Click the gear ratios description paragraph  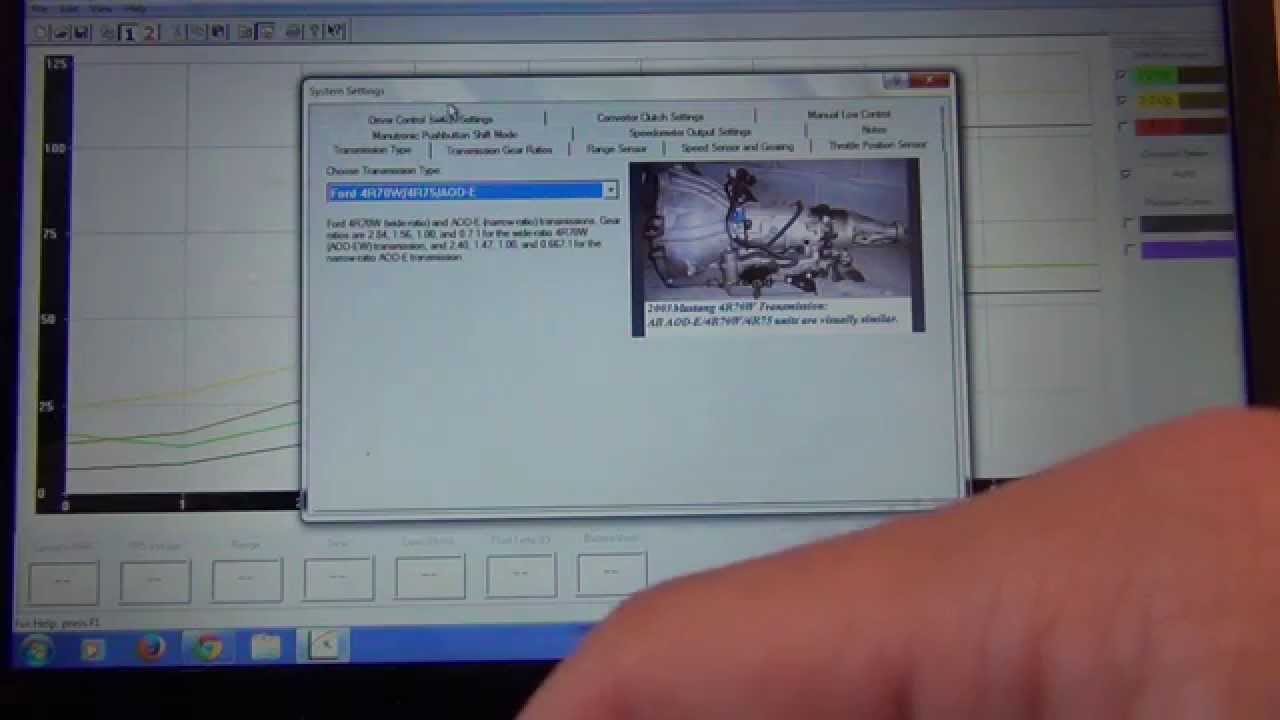tap(473, 239)
